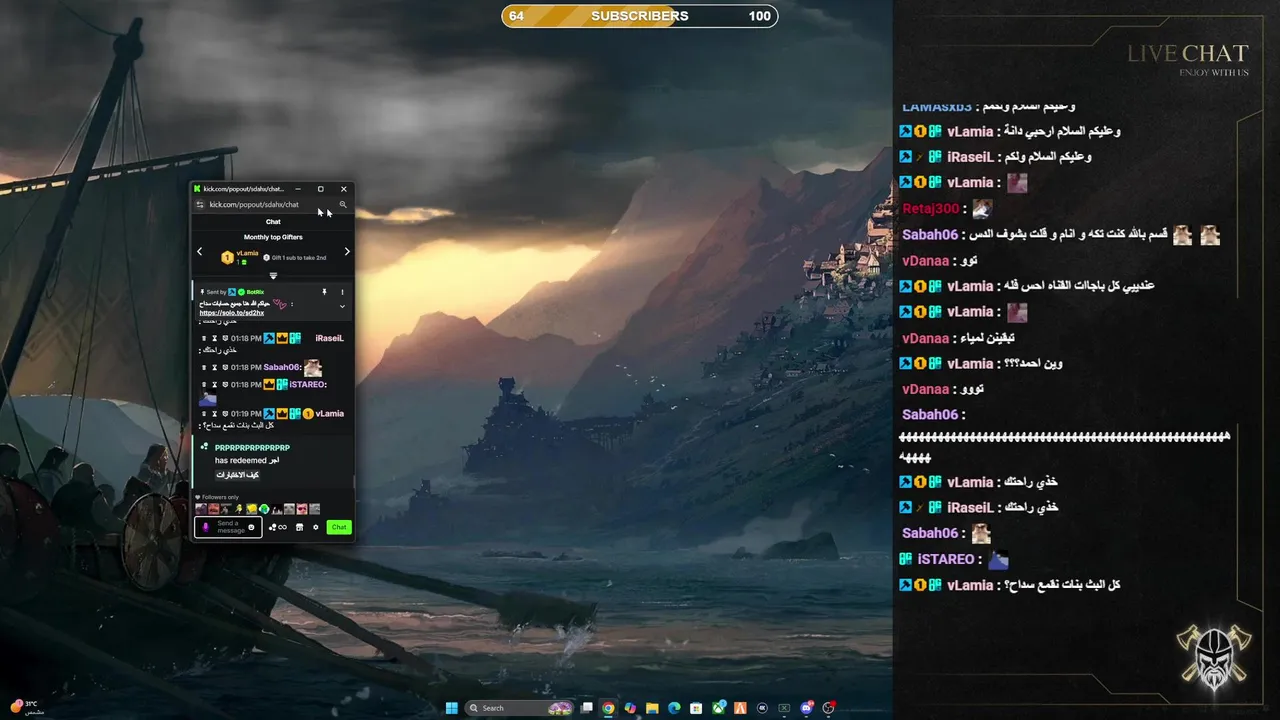The width and height of the screenshot is (1280, 720).
Task: Ban iRaseiL using the shield icon
Action: click(225, 338)
